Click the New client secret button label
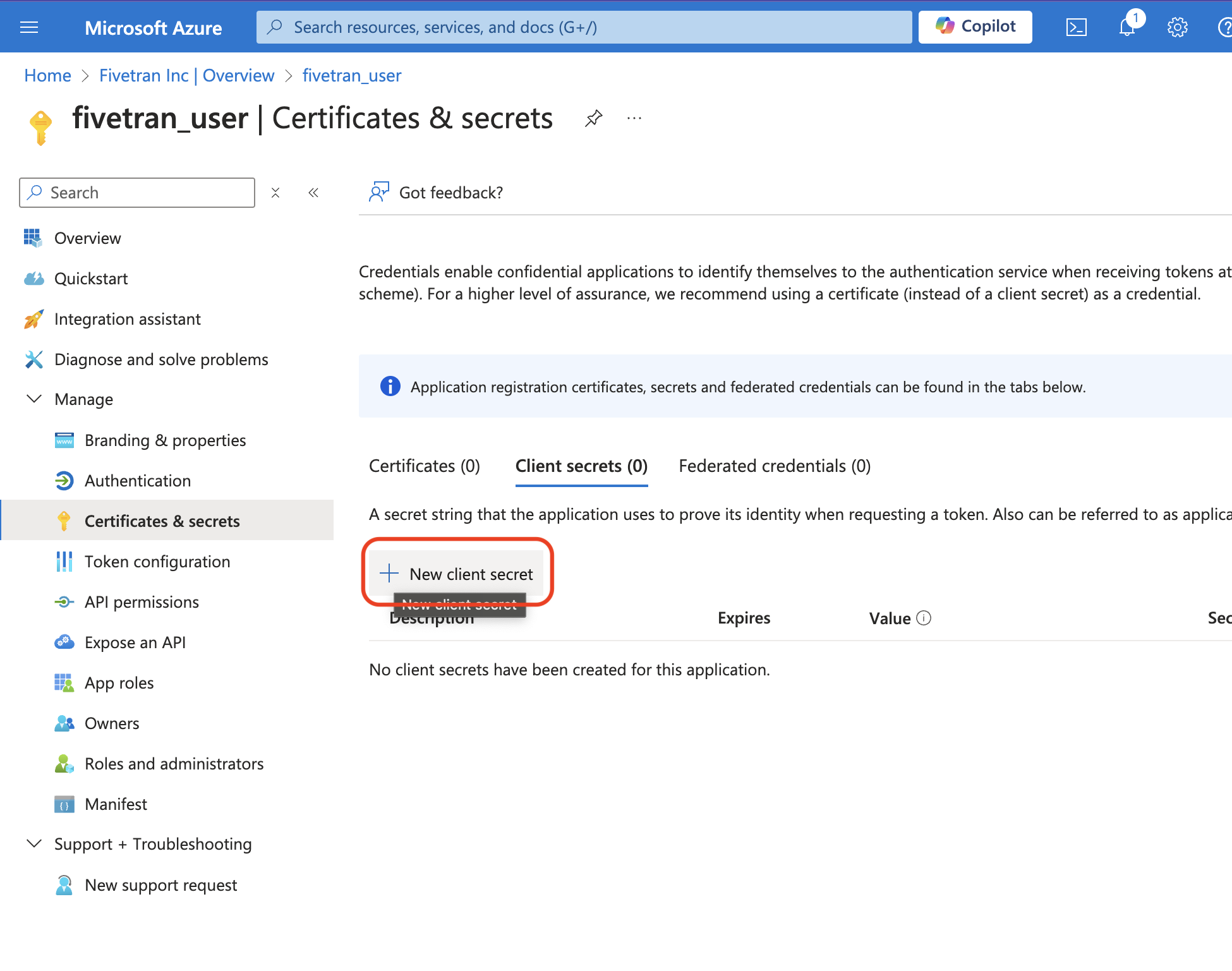Viewport: 1232px width, 971px height. (471, 574)
